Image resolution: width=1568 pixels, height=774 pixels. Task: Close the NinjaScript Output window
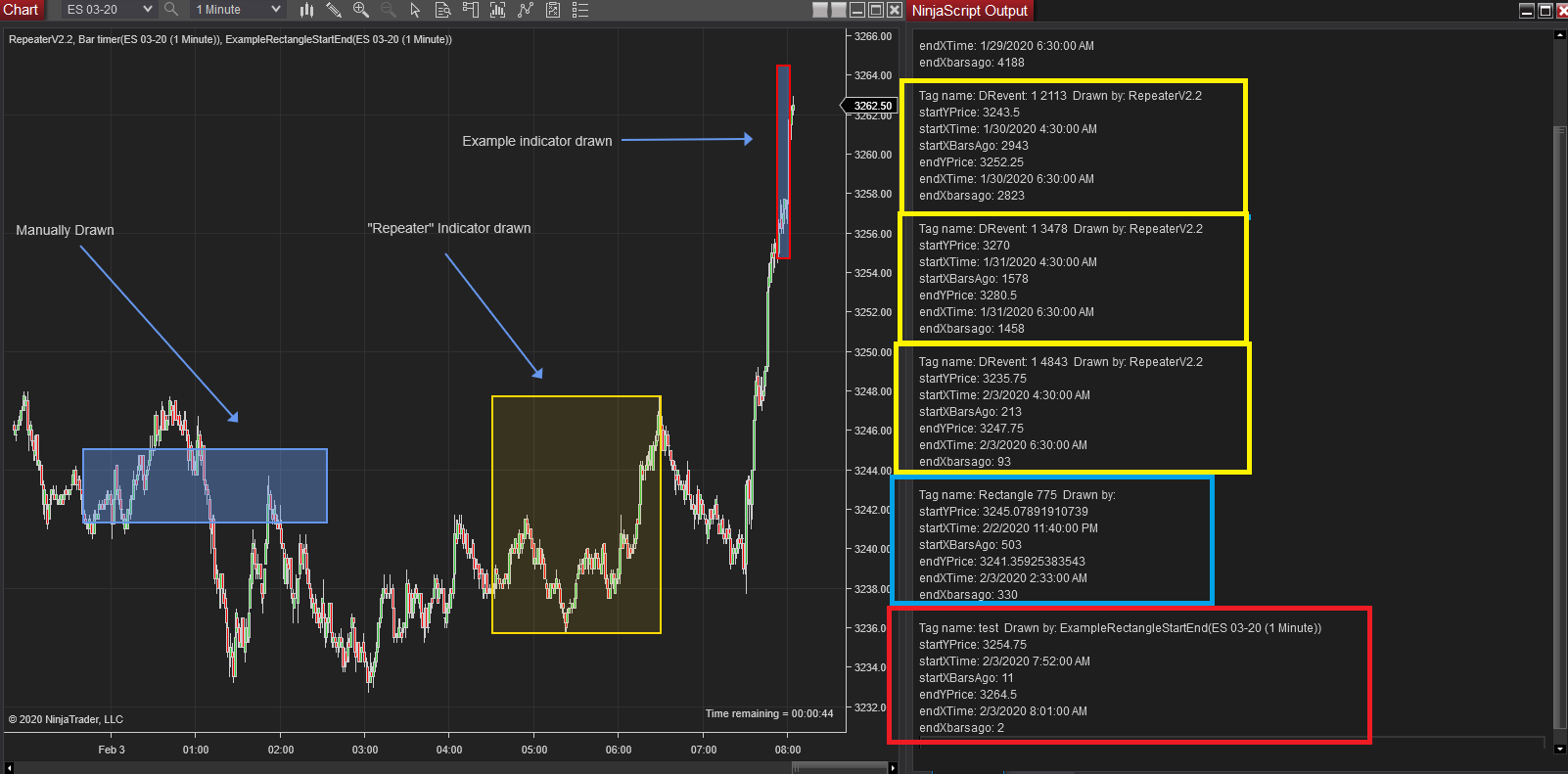1563,11
